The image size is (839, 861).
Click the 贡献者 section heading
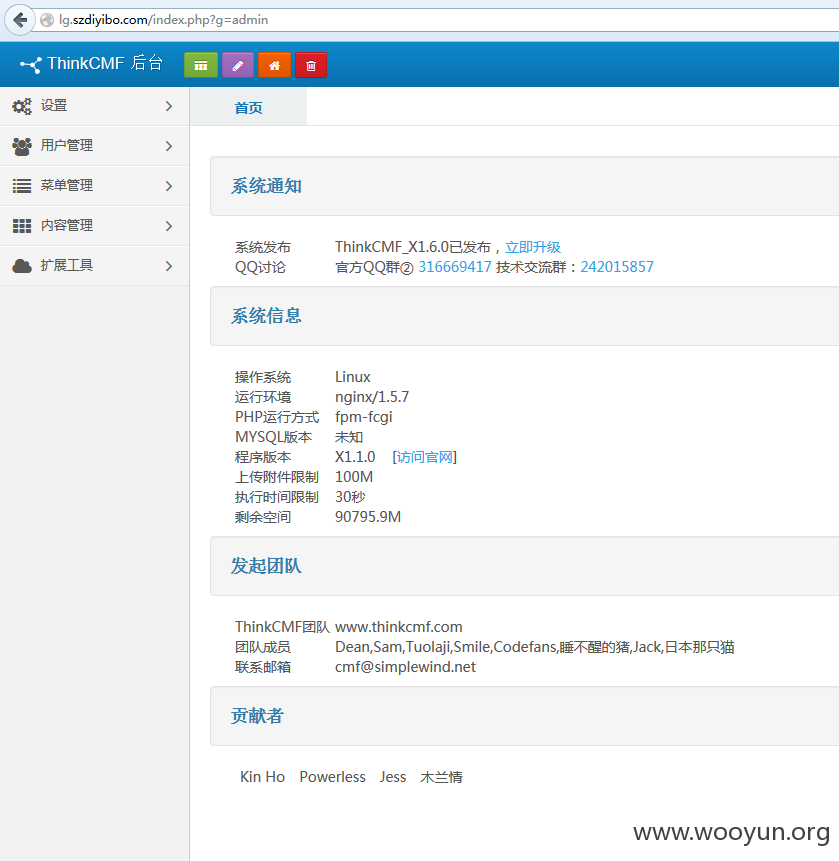pyautogui.click(x=257, y=716)
